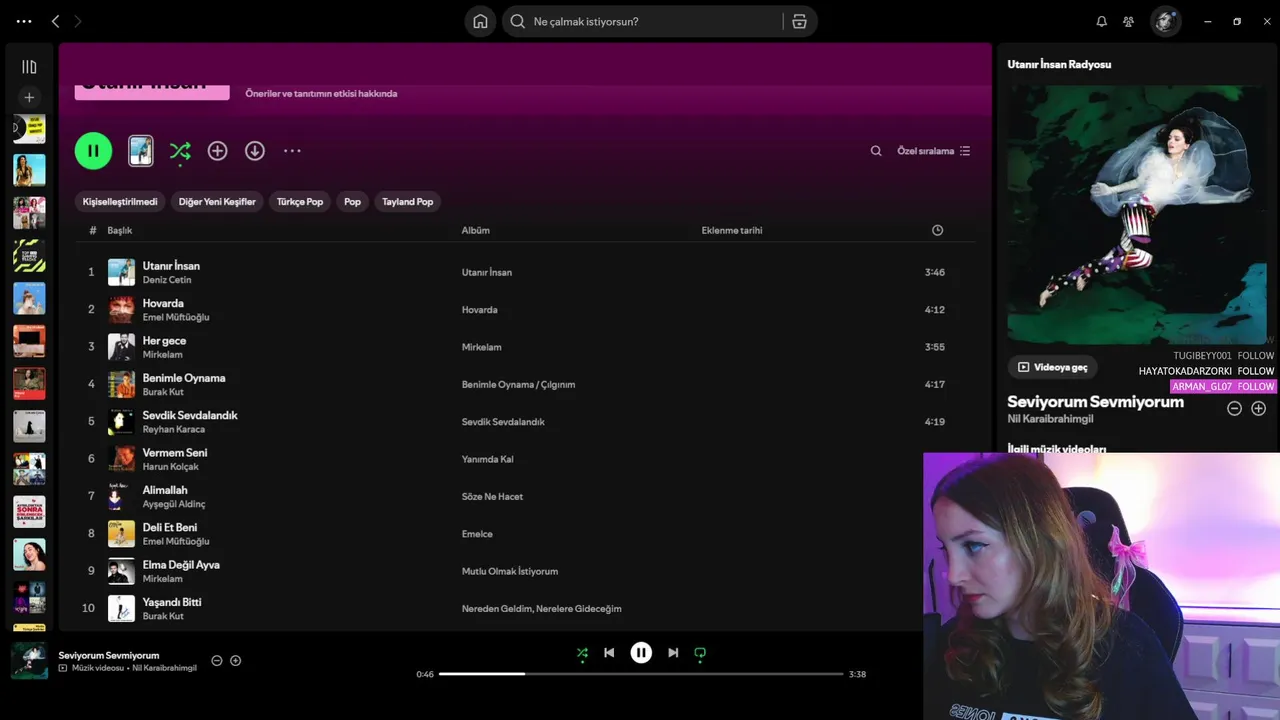
Task: Open the three-dots app menu
Action: point(24,21)
